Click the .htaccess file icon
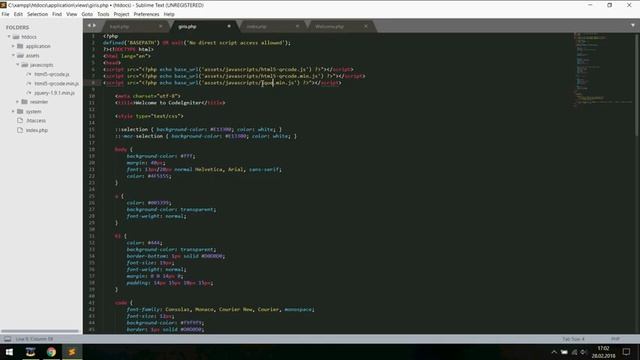 click(x=20, y=120)
